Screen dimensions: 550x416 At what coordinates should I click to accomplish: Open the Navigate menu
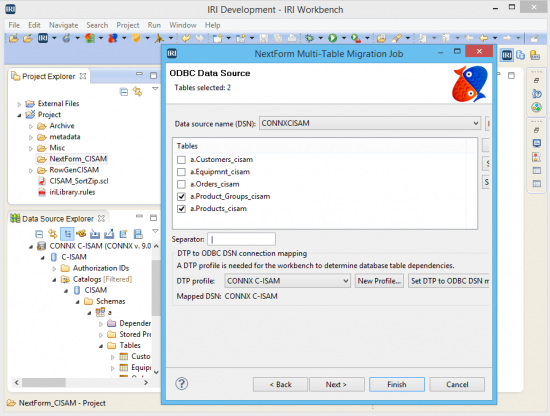click(63, 25)
